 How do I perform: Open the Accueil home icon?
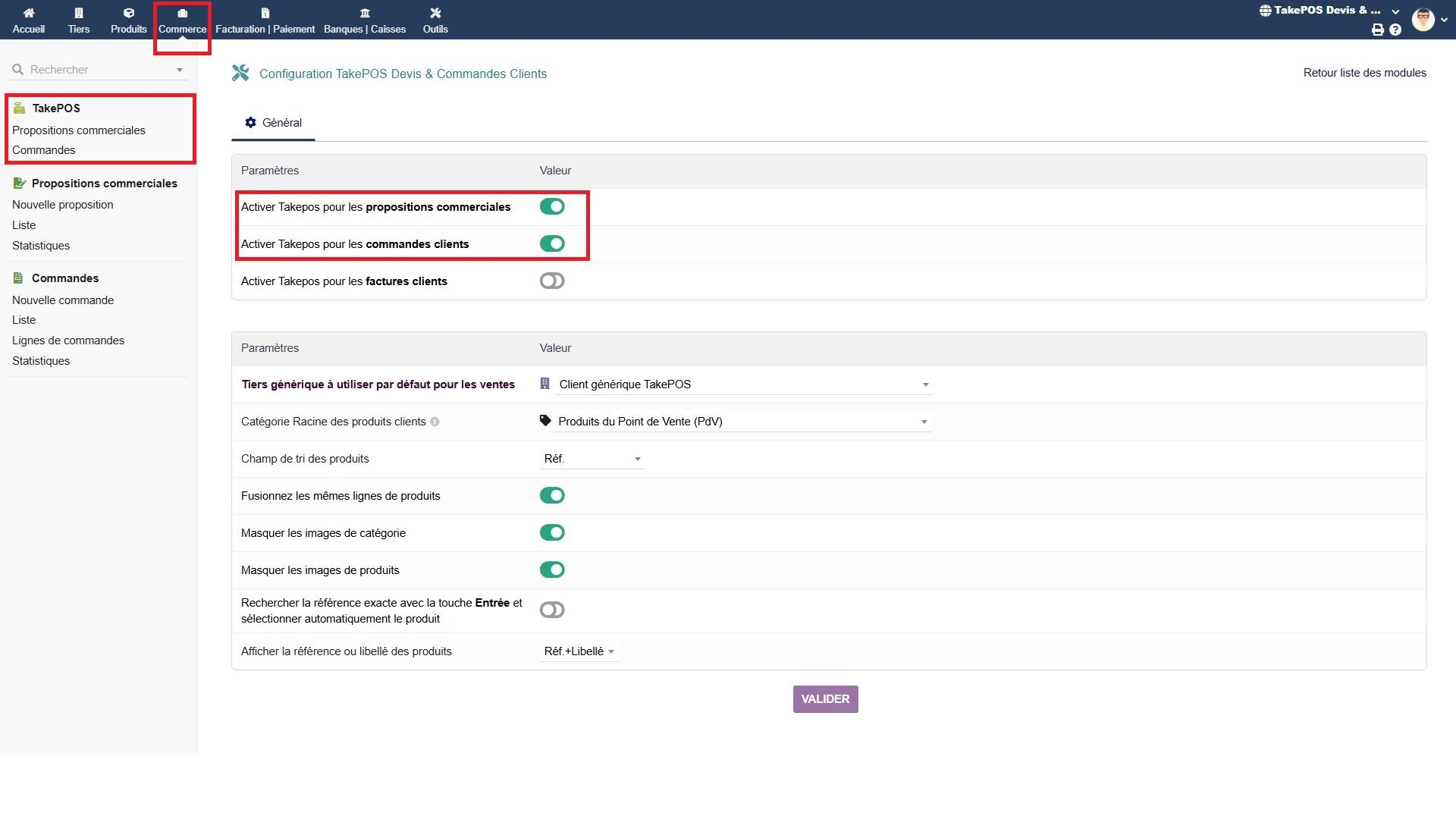click(29, 13)
